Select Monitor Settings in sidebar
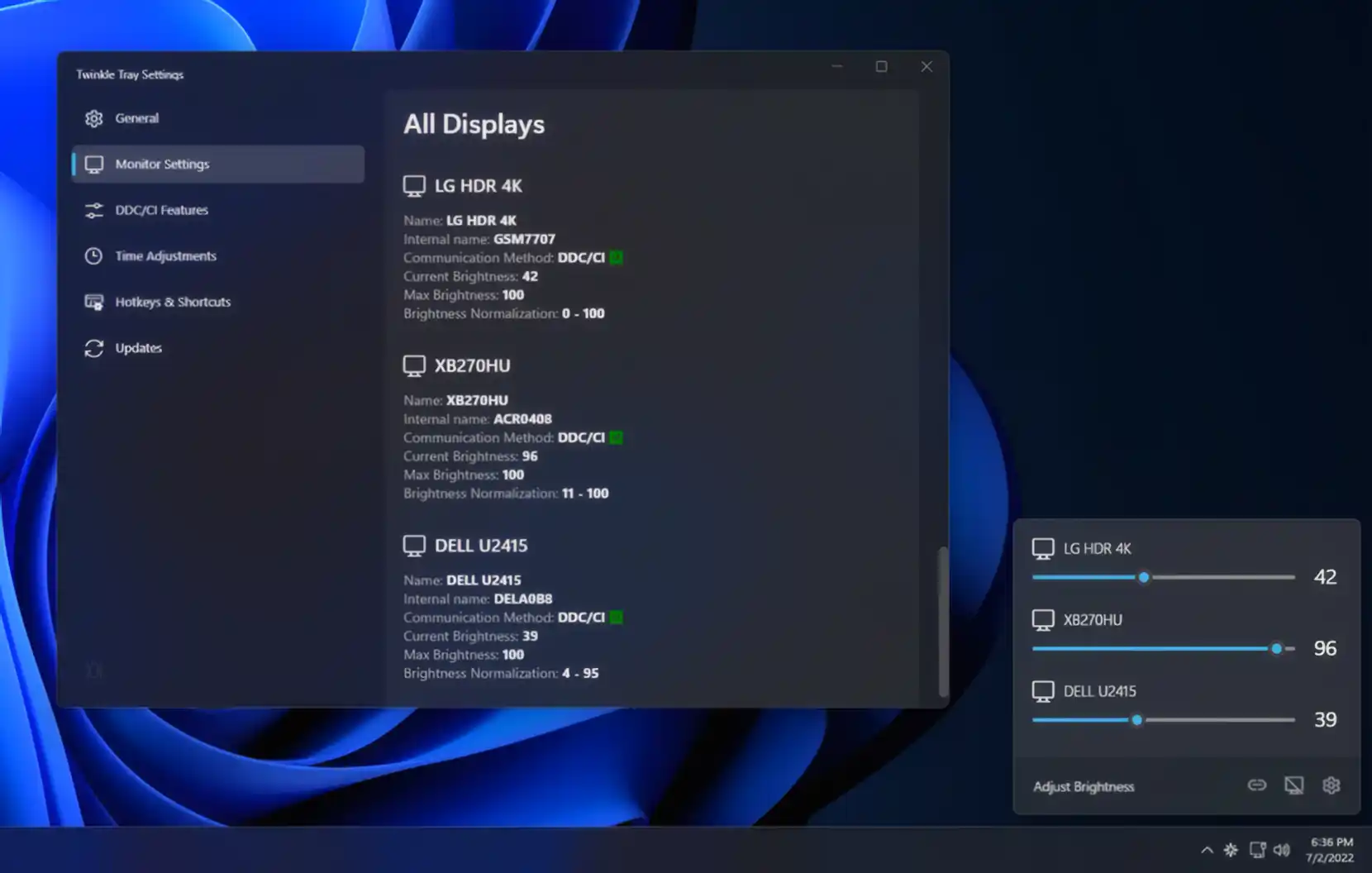This screenshot has width=1372, height=873. click(217, 164)
